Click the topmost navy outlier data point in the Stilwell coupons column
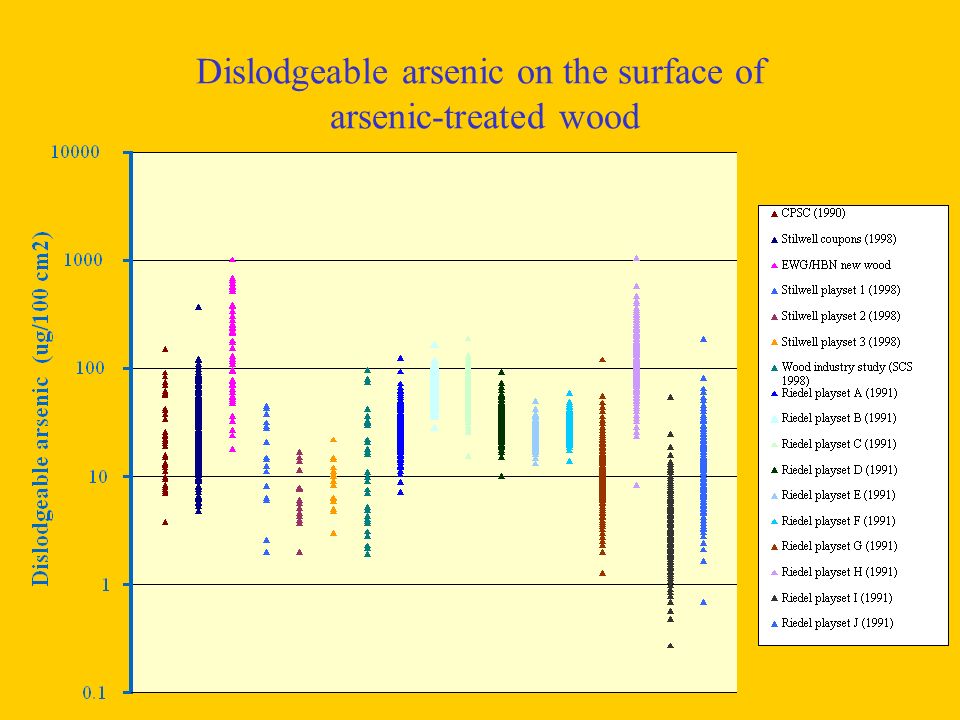Screen dimensions: 960x720 click(x=198, y=307)
